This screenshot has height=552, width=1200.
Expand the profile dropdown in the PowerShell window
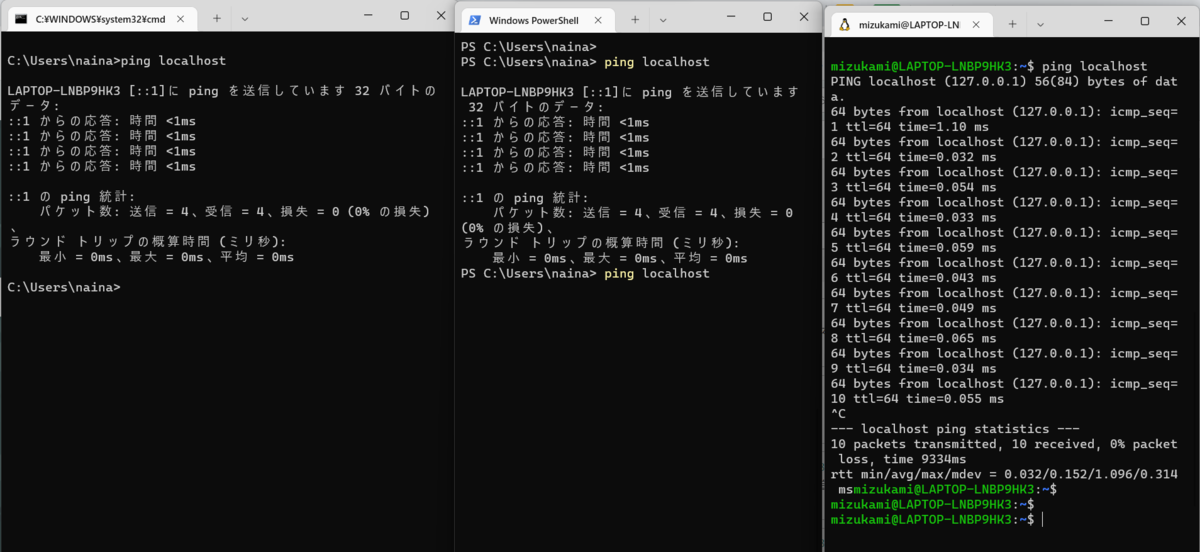661,20
